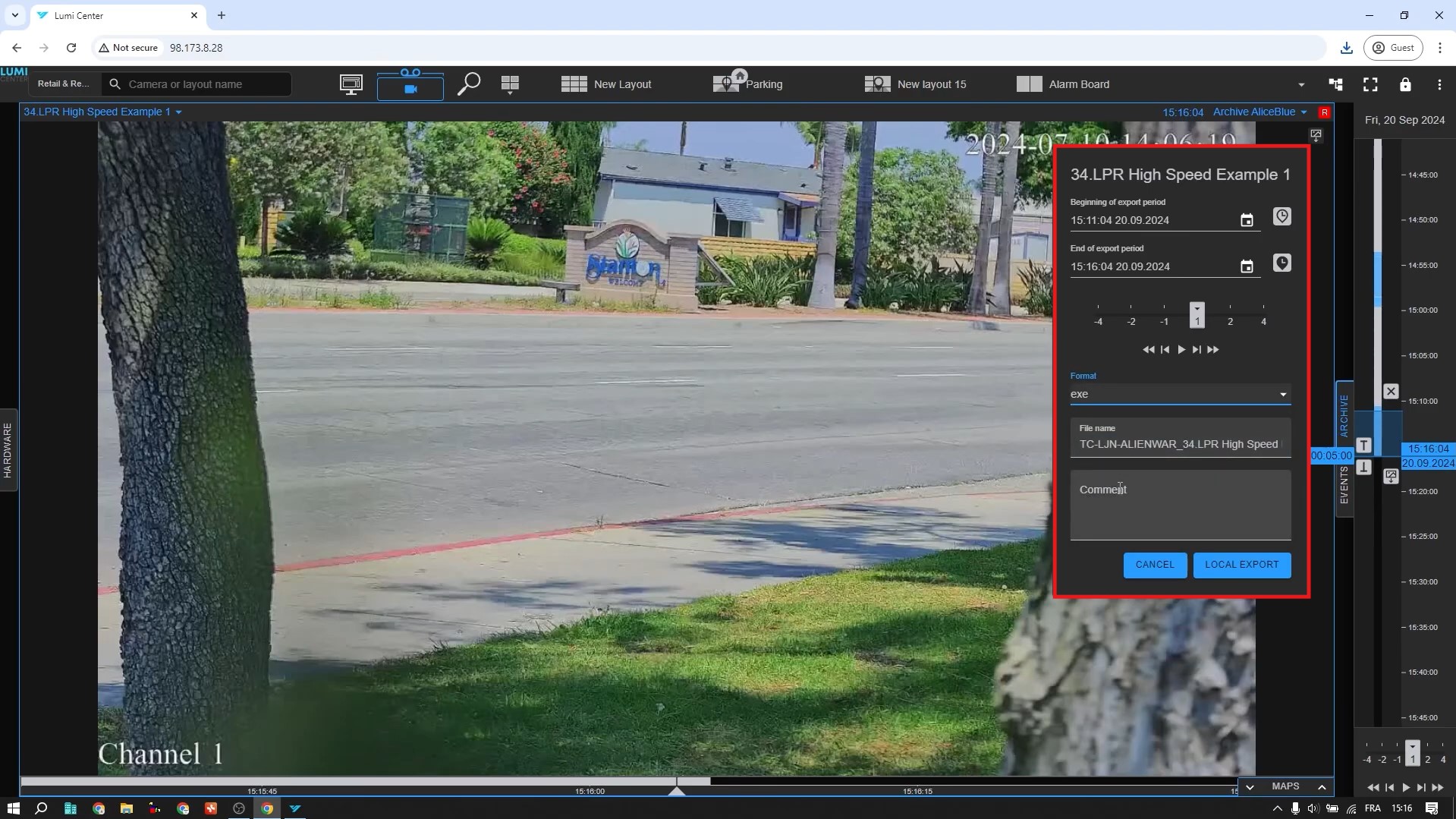1456x819 pixels.
Task: Click the live monitor mode icon
Action: pos(351,84)
